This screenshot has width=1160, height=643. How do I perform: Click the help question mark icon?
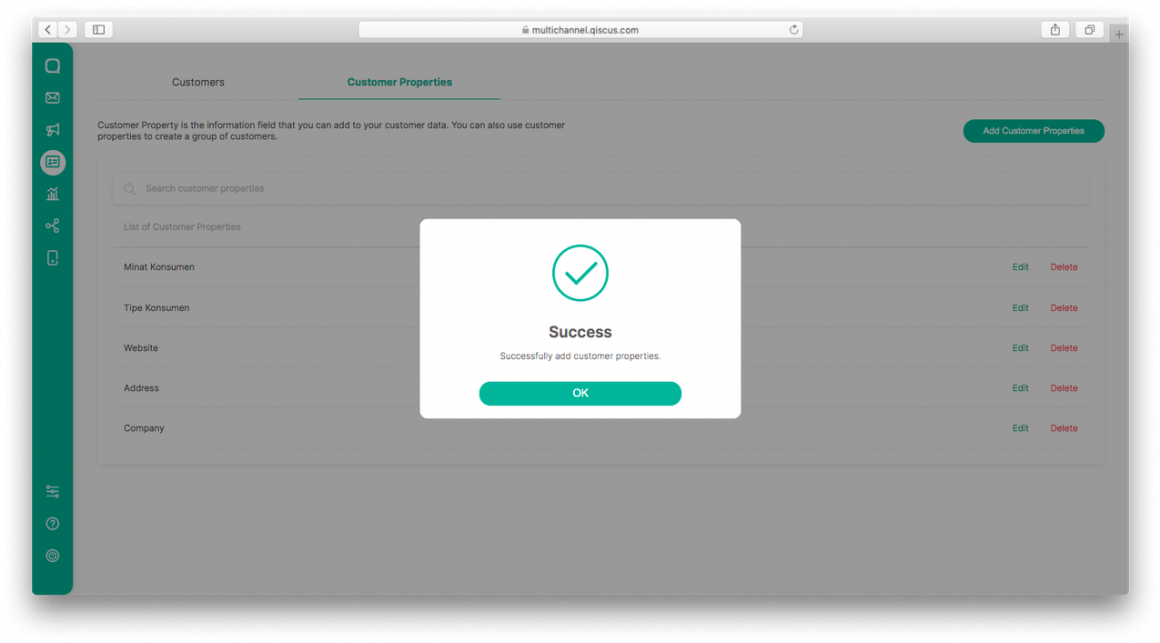52,523
